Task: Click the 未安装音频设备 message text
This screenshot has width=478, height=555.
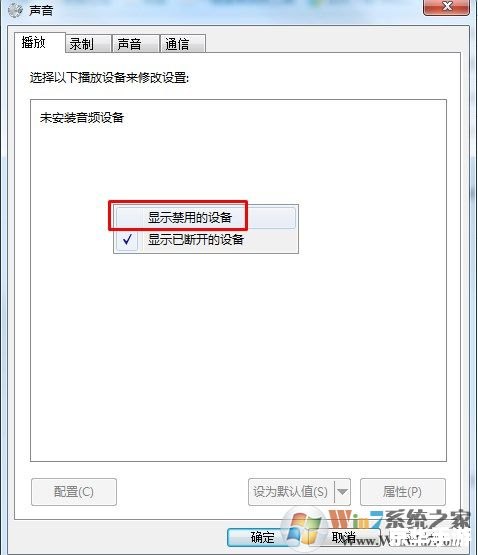Action: pyautogui.click(x=82, y=118)
